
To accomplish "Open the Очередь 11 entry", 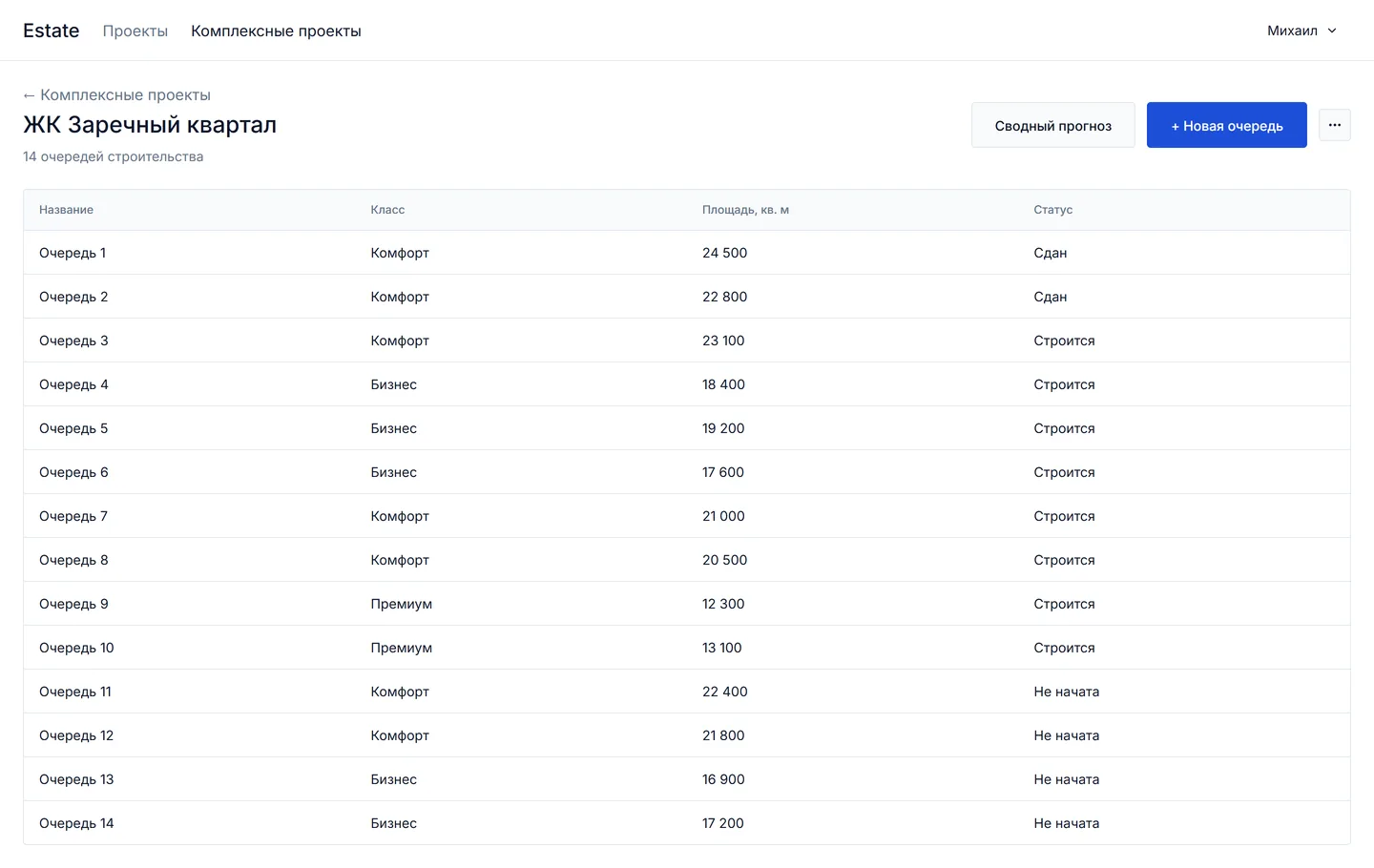I will pos(687,692).
